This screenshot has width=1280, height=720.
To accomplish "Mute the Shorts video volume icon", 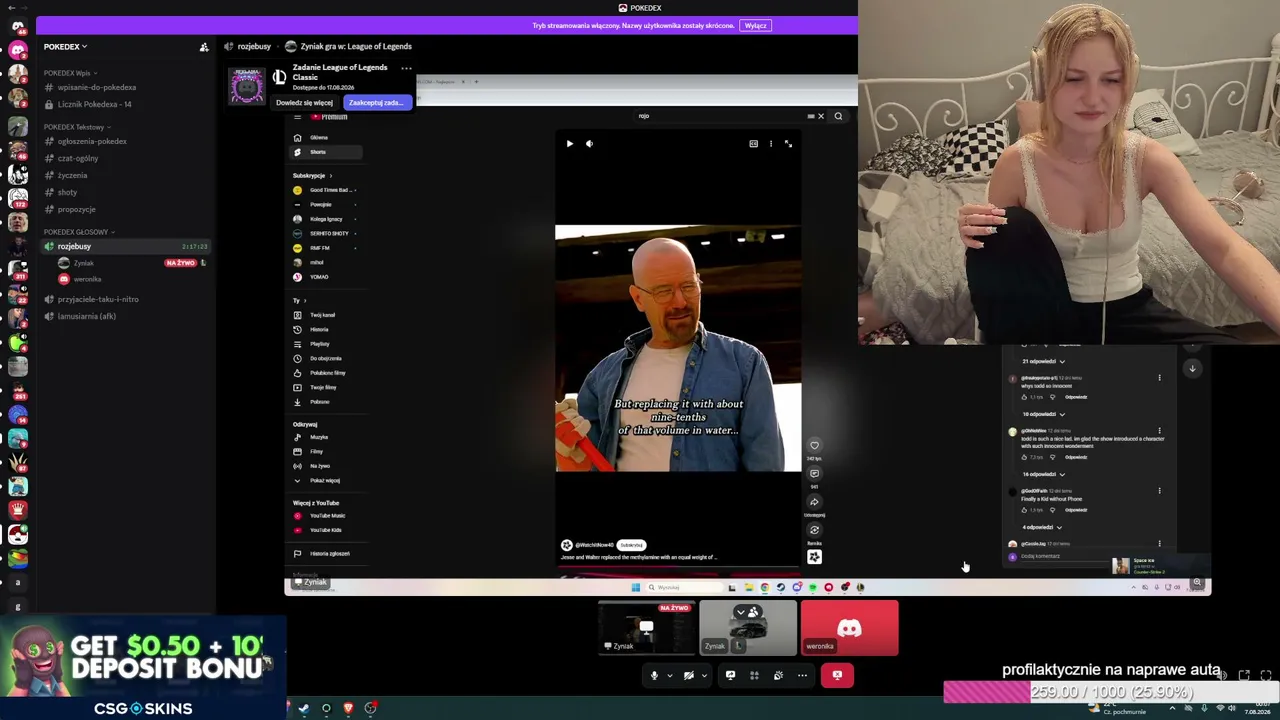I will [589, 144].
